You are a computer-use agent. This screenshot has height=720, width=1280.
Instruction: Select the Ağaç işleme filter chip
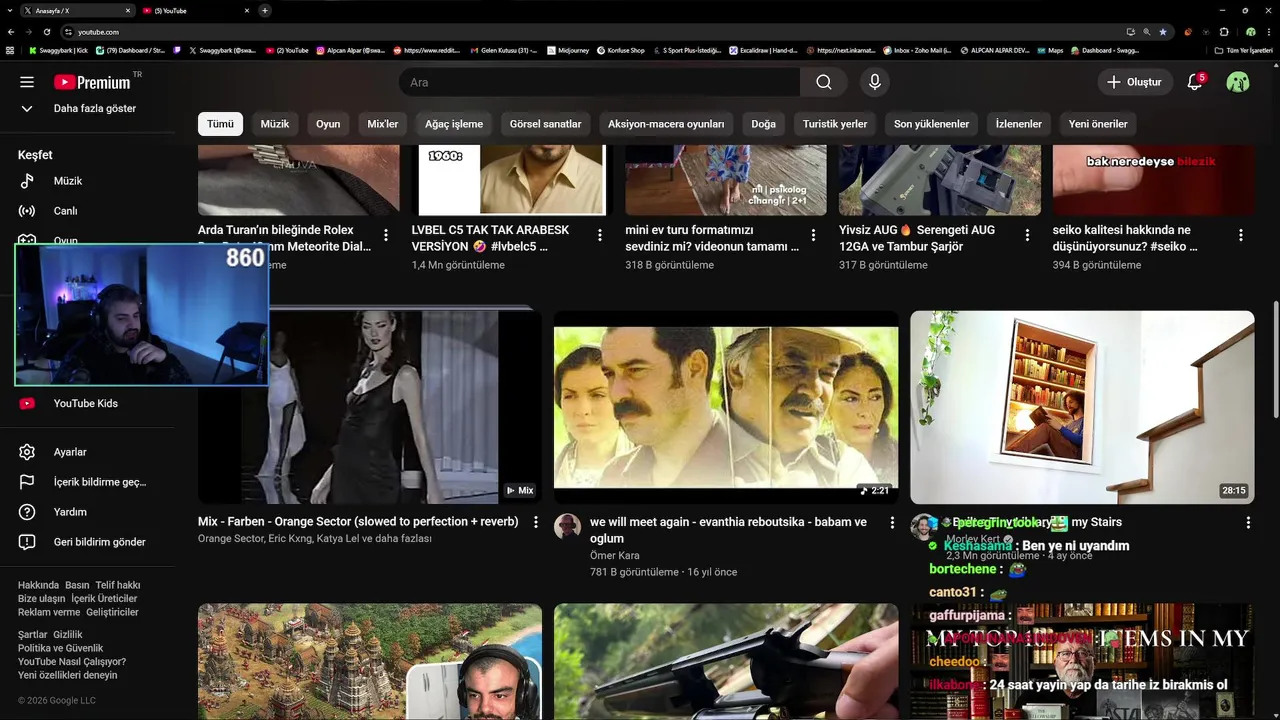tap(454, 124)
